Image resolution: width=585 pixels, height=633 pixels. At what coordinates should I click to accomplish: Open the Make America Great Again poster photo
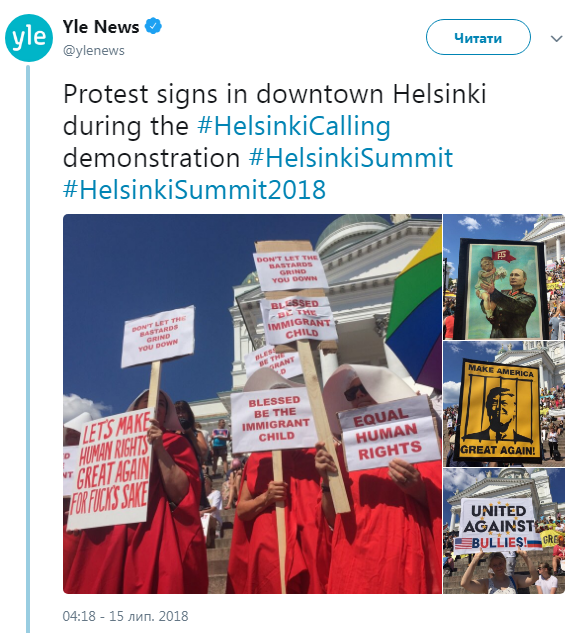(x=504, y=404)
